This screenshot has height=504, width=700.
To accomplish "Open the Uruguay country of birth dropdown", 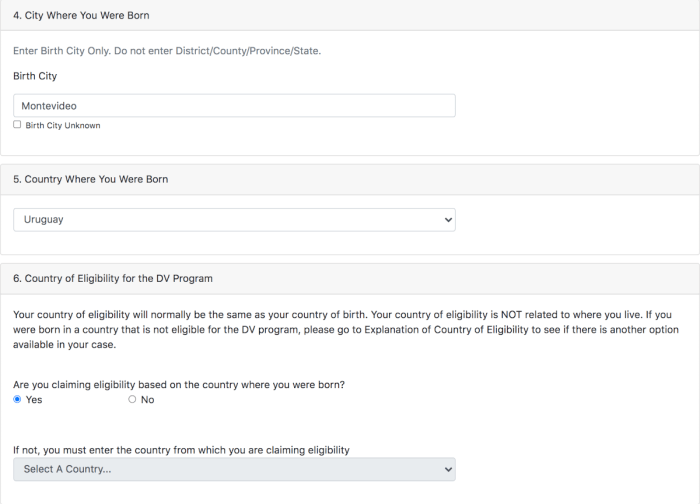I will [234, 220].
